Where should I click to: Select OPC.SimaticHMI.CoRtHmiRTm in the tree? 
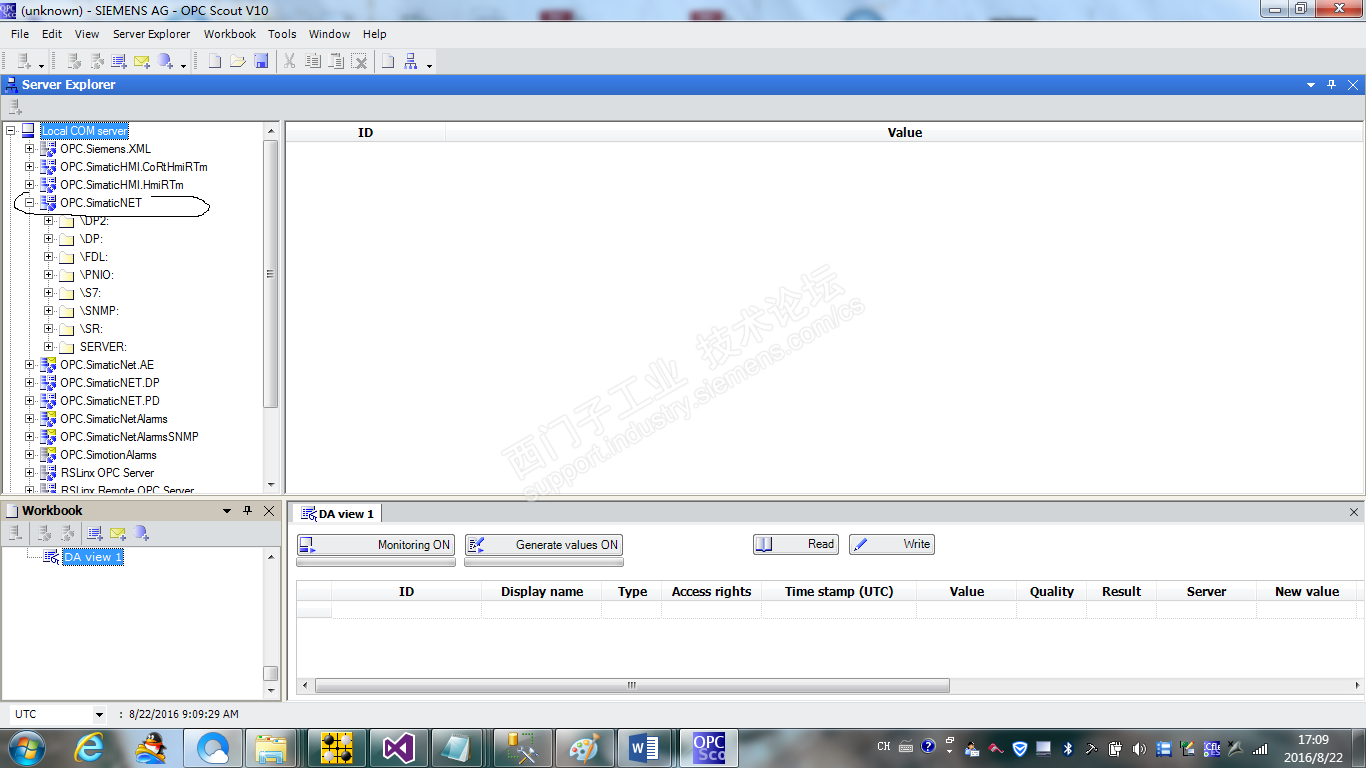pyautogui.click(x=134, y=167)
